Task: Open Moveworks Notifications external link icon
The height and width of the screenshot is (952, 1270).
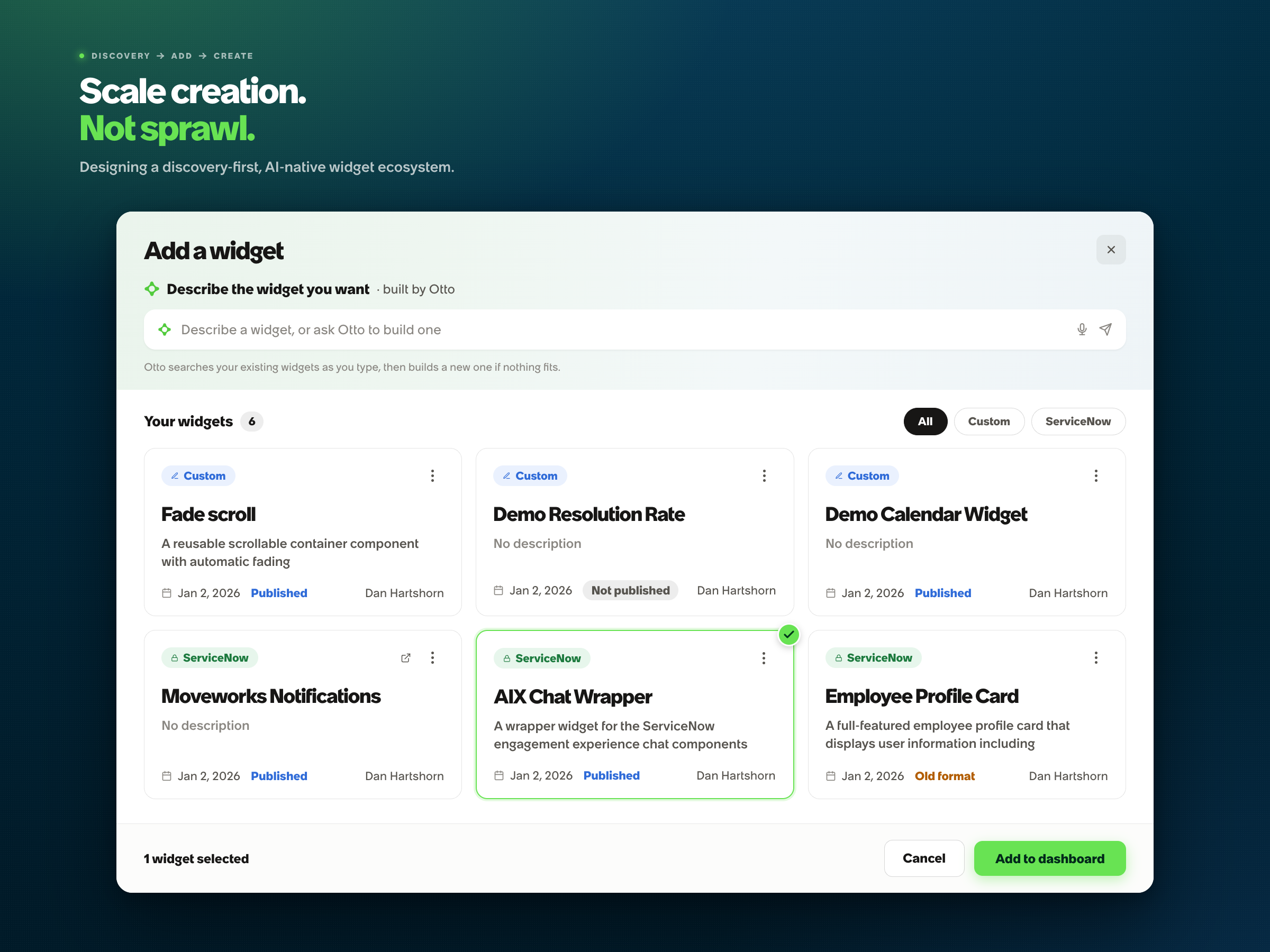Action: pos(406,657)
